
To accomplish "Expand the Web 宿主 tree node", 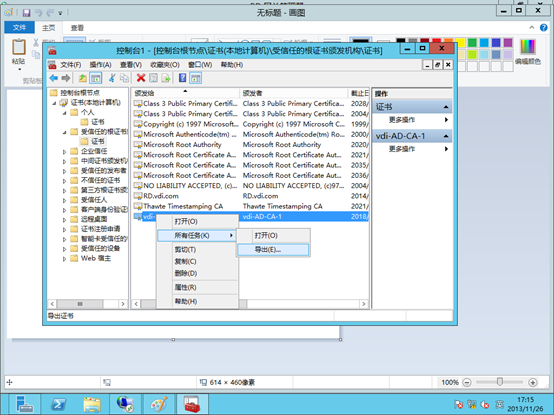I will [x=64, y=259].
